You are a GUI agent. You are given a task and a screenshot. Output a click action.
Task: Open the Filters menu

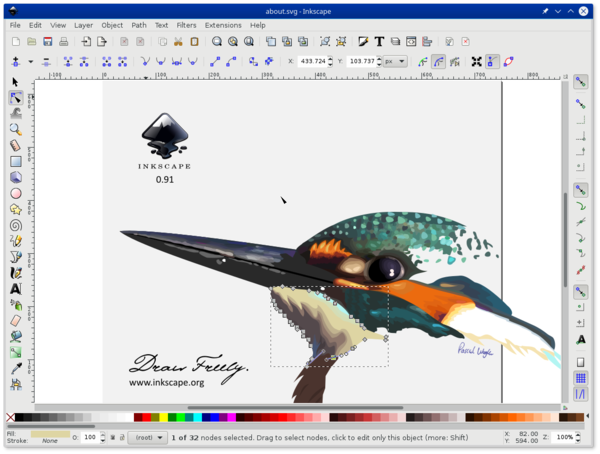[x=186, y=25]
